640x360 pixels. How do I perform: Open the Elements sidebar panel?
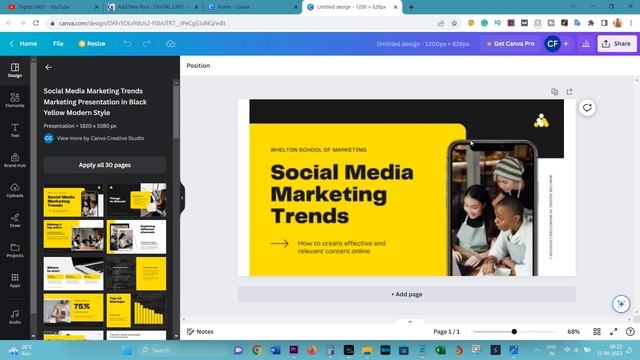coord(15,100)
